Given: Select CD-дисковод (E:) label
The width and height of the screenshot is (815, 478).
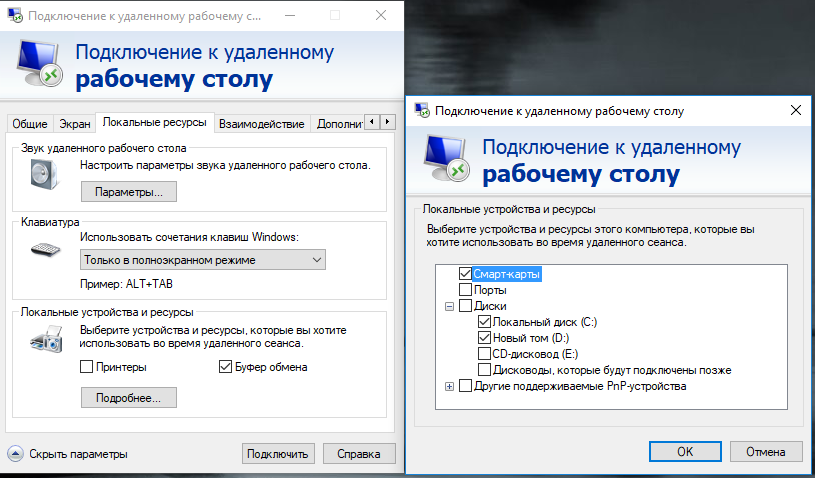Looking at the screenshot, I should (x=535, y=354).
